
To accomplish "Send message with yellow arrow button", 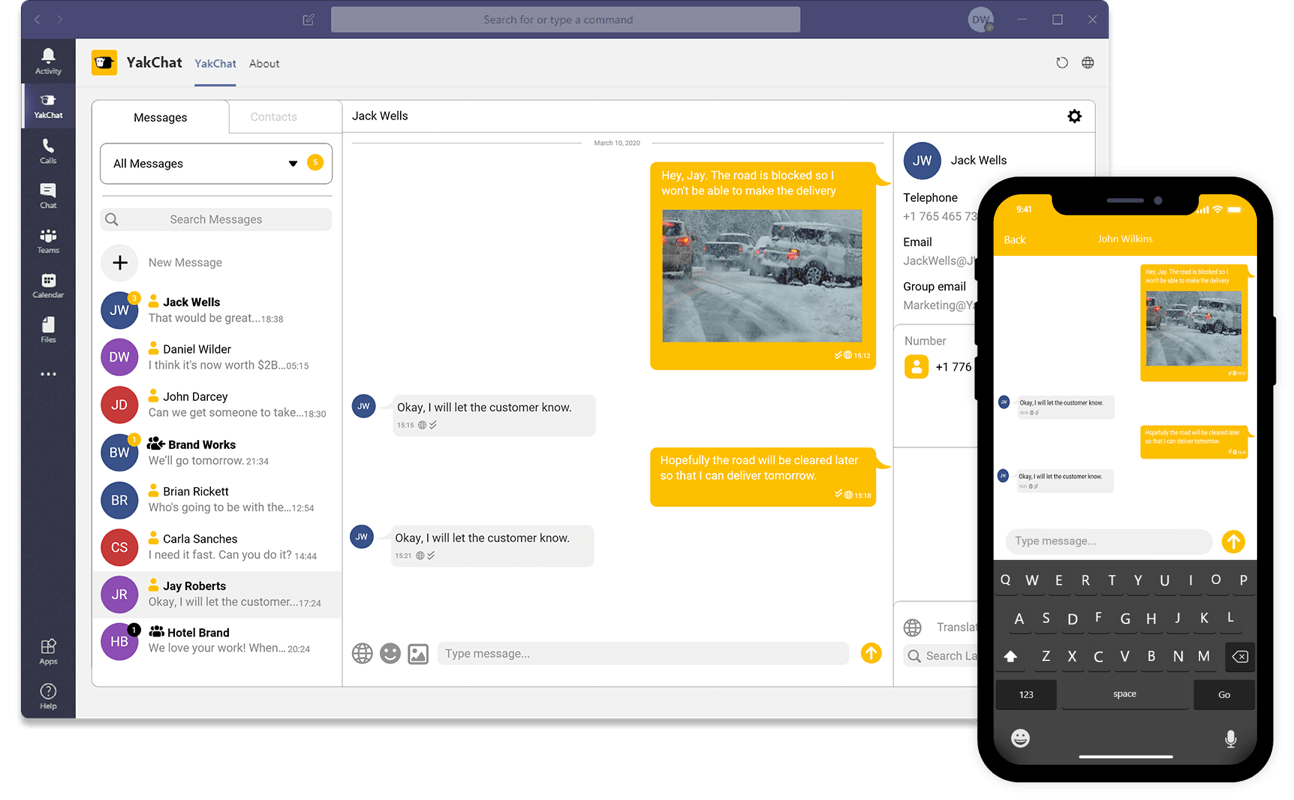I will pyautogui.click(x=871, y=653).
